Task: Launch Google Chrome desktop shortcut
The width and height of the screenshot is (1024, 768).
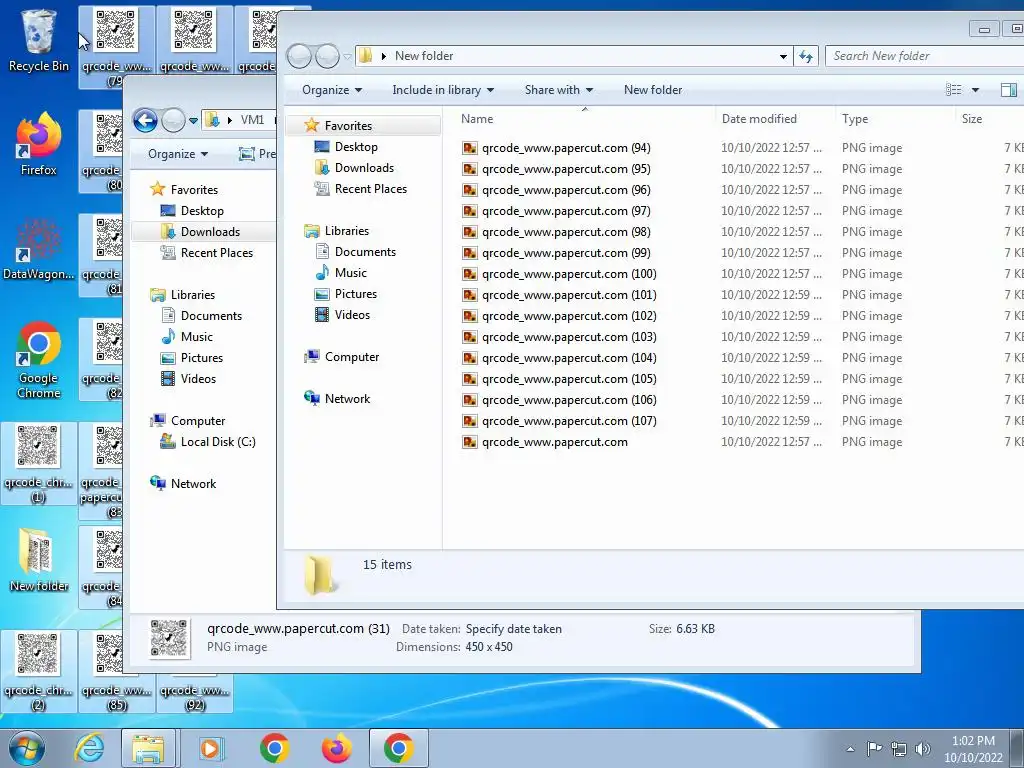Action: click(39, 360)
